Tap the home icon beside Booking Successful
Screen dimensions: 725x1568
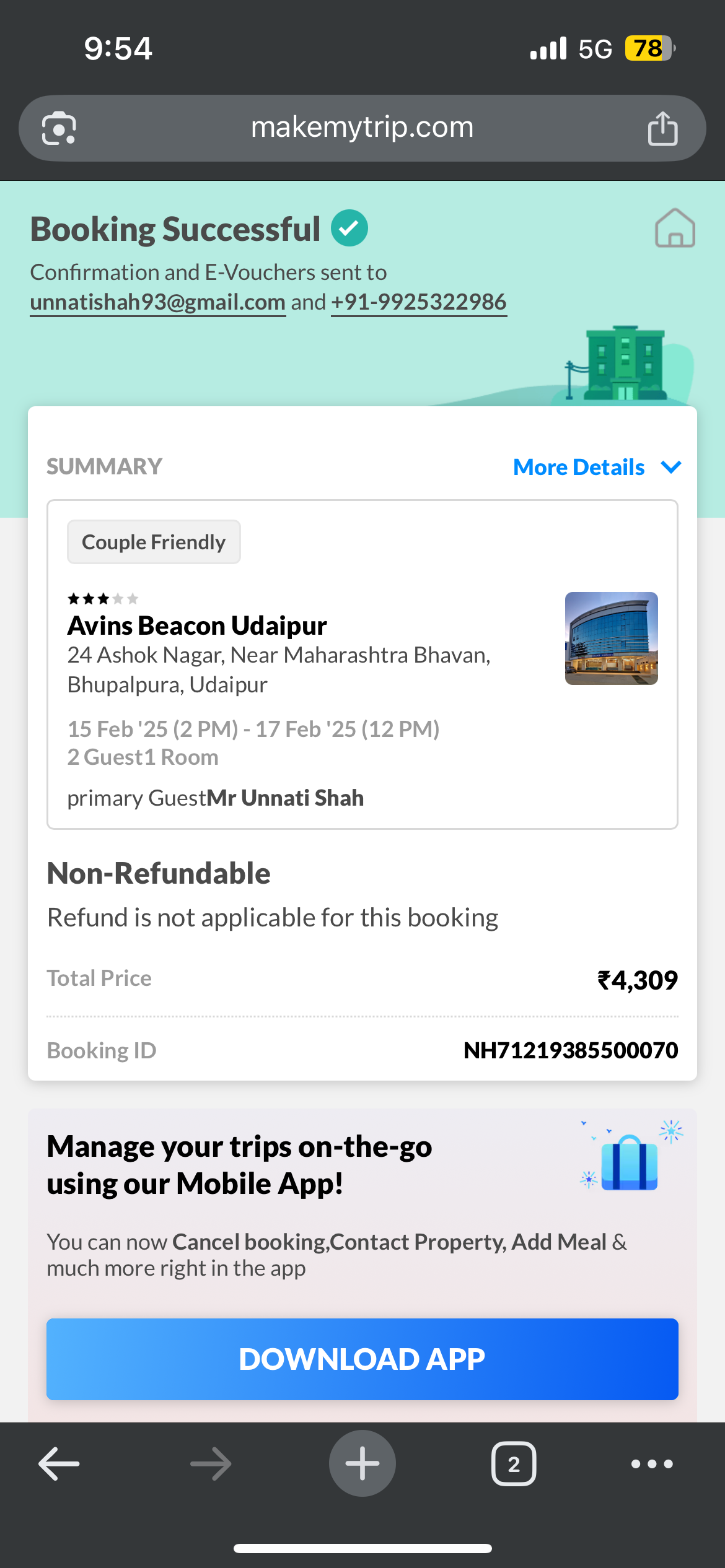pos(675,228)
